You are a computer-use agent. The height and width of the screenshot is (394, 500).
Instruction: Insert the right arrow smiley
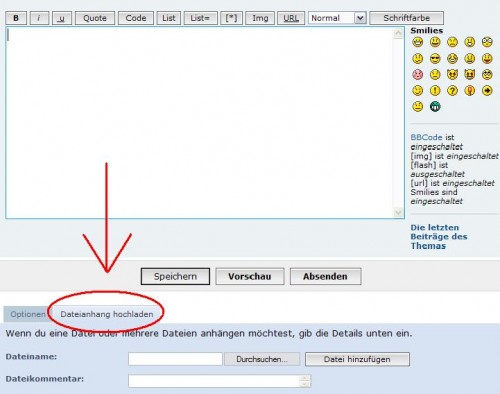[487, 90]
